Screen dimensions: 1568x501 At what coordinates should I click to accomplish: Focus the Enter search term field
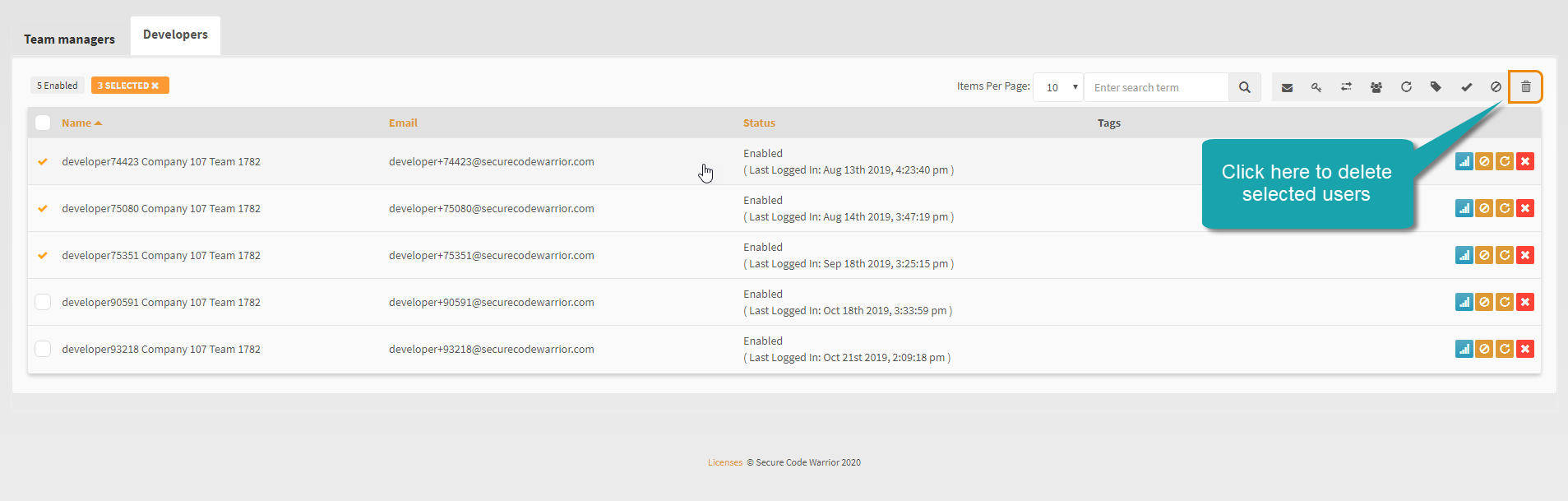(1156, 87)
